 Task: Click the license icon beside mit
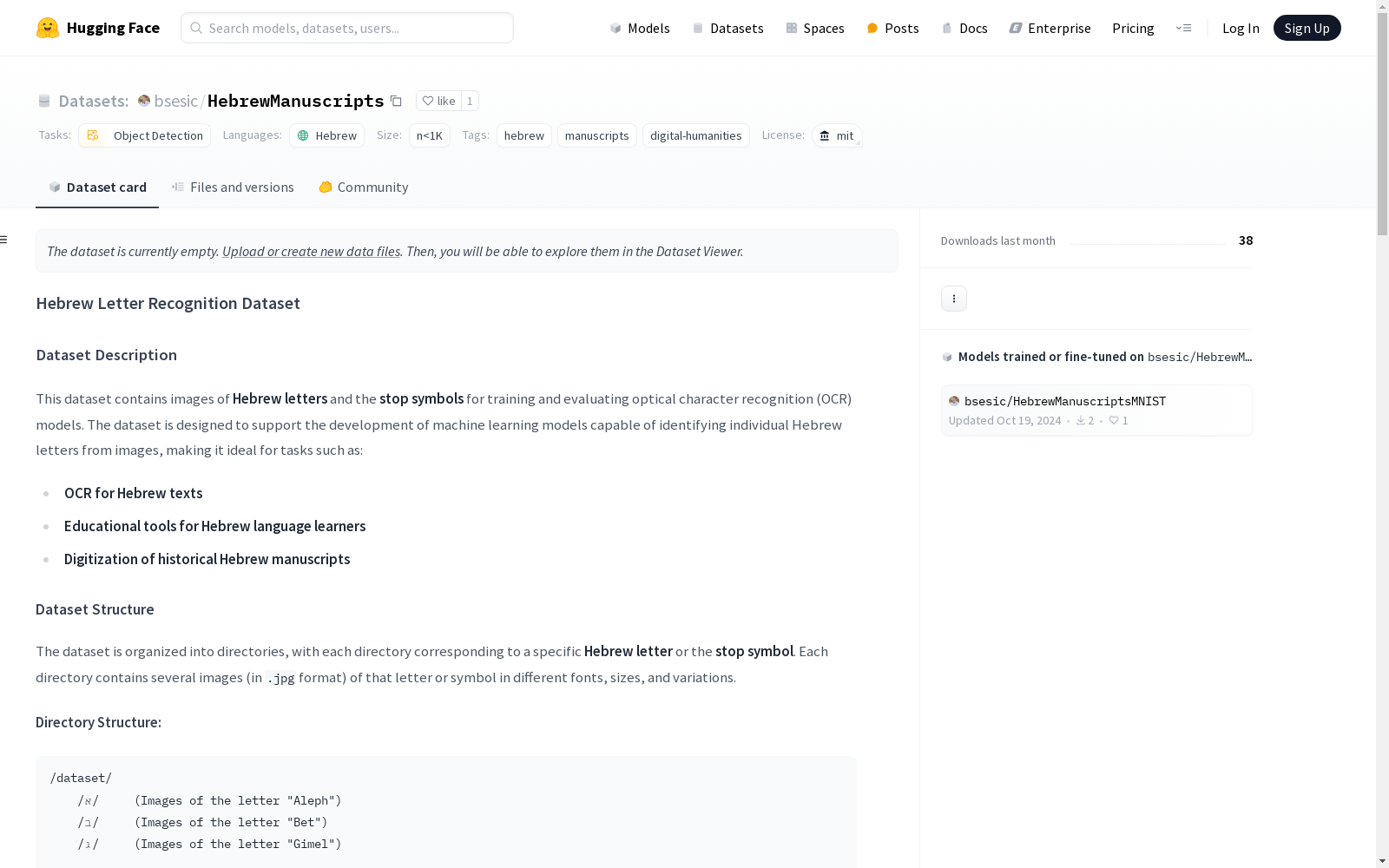[825, 135]
